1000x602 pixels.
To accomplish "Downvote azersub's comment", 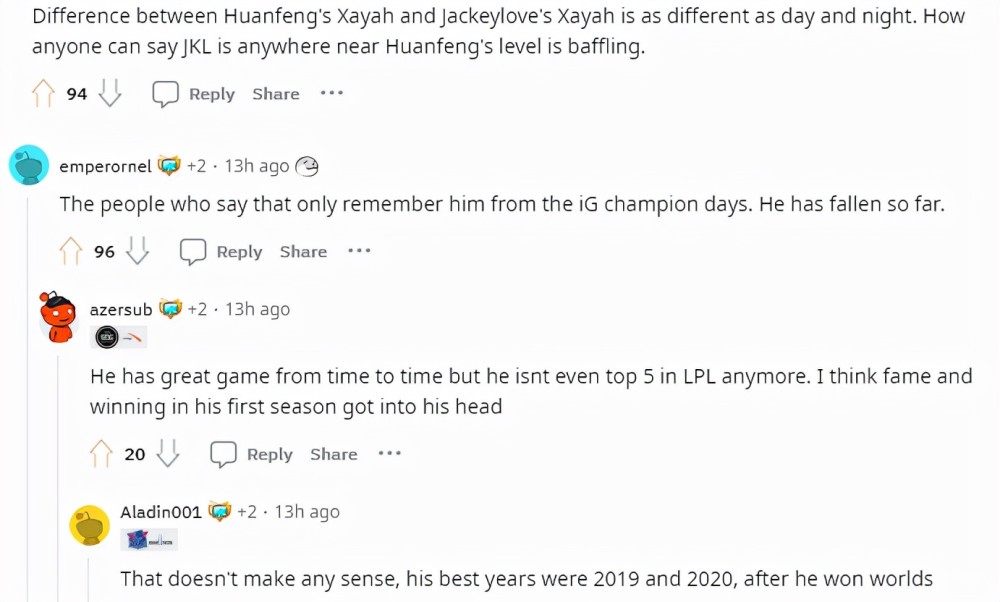I will coord(168,453).
